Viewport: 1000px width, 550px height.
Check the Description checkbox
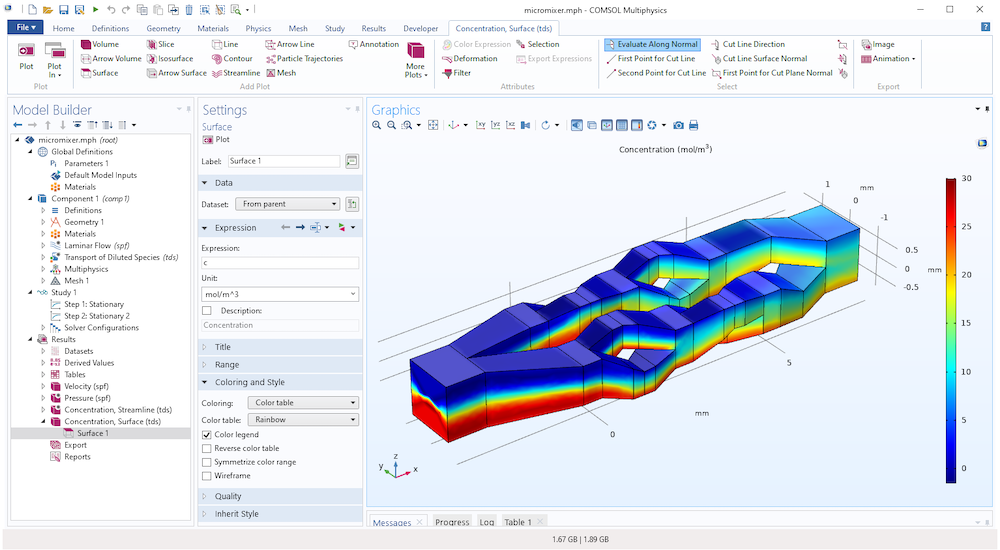[x=207, y=311]
